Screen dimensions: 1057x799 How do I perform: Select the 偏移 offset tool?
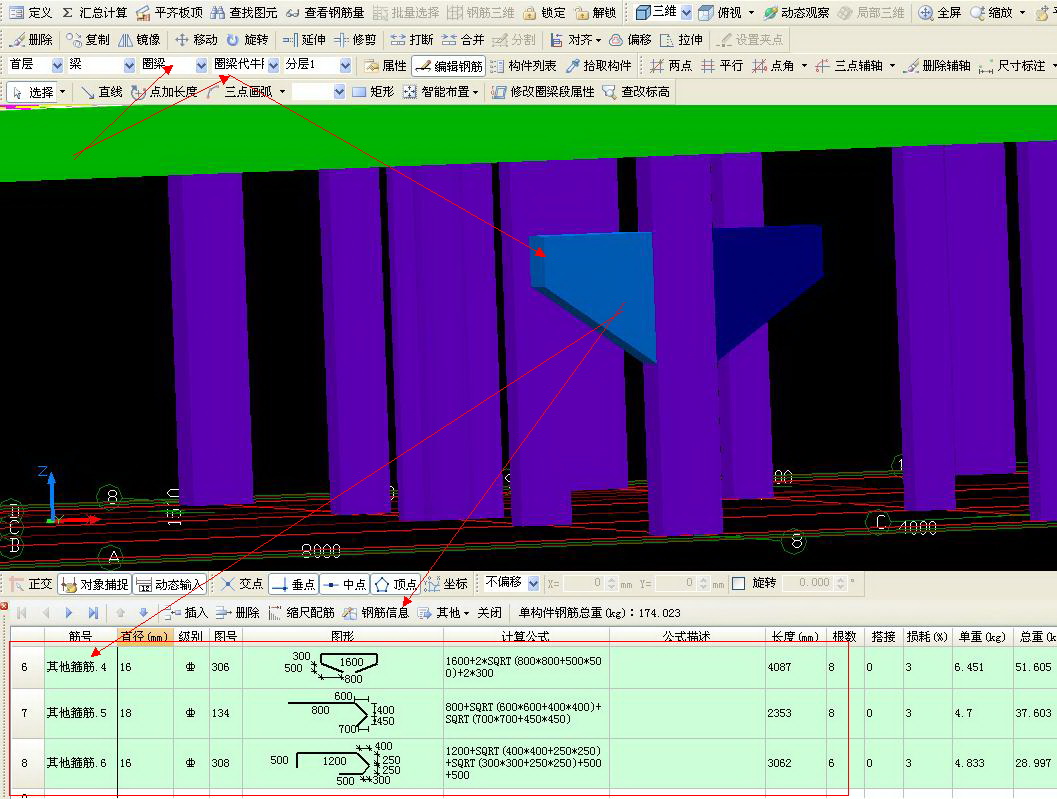(x=630, y=40)
